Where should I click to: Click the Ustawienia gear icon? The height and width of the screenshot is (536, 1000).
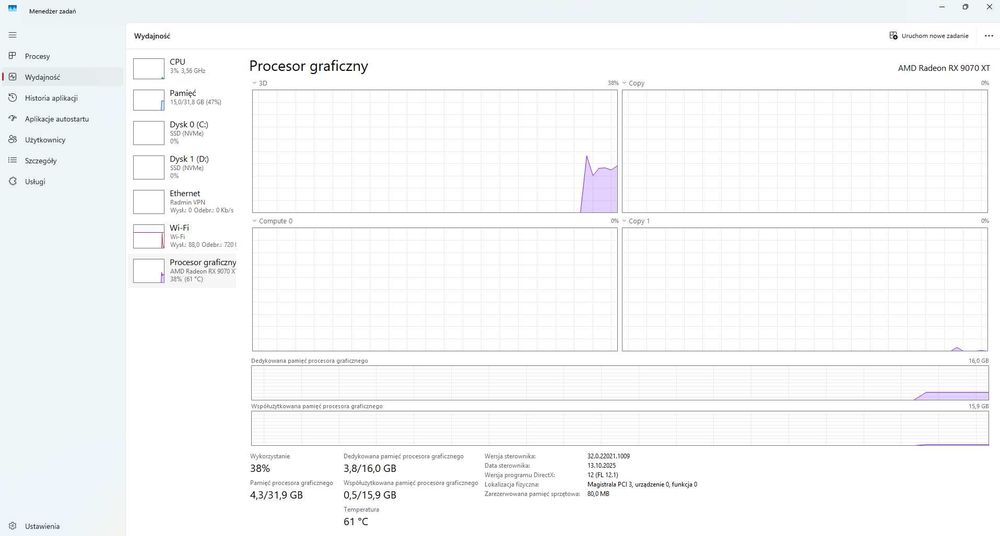click(x=12, y=526)
